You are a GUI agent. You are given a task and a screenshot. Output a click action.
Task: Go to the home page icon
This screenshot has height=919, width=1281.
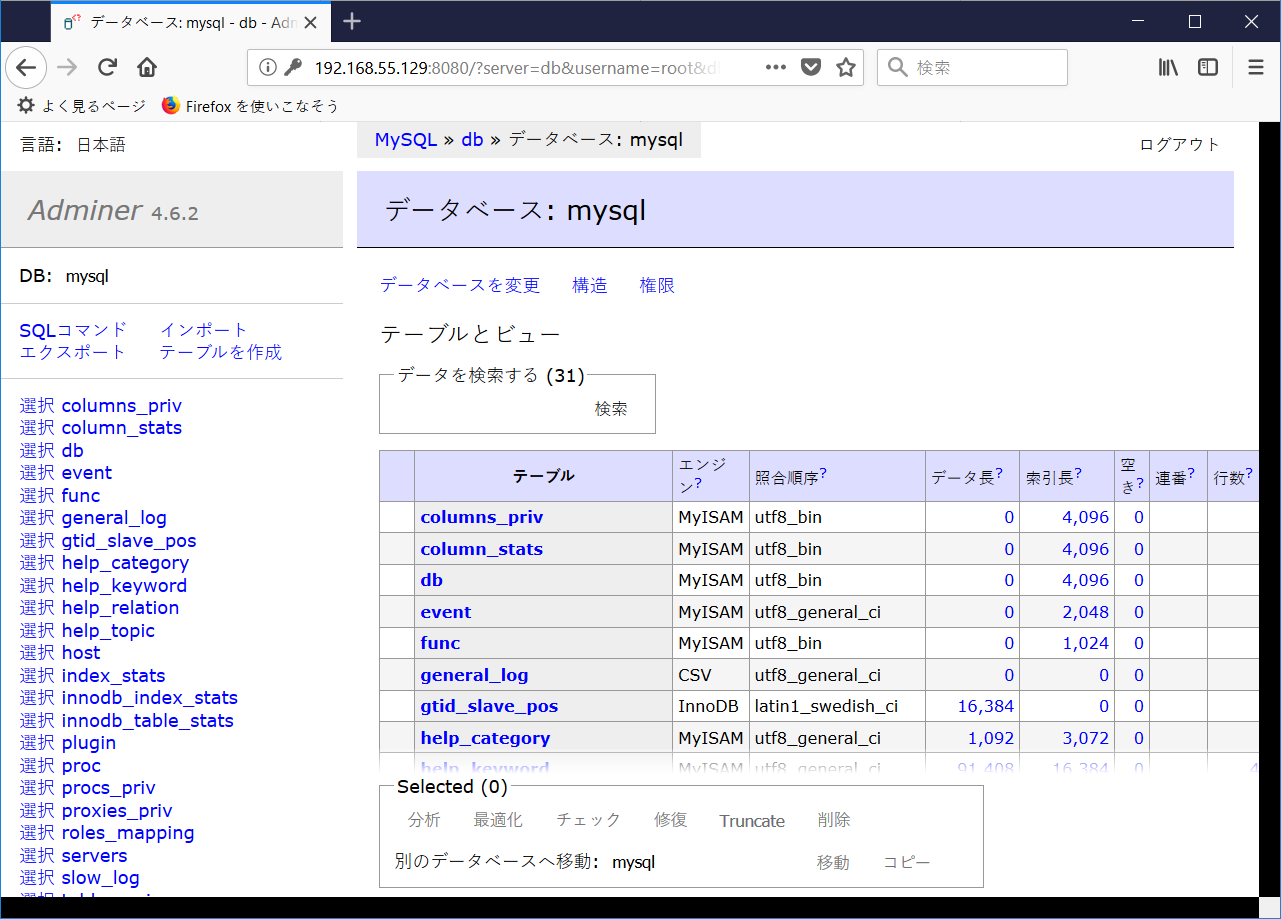146,67
